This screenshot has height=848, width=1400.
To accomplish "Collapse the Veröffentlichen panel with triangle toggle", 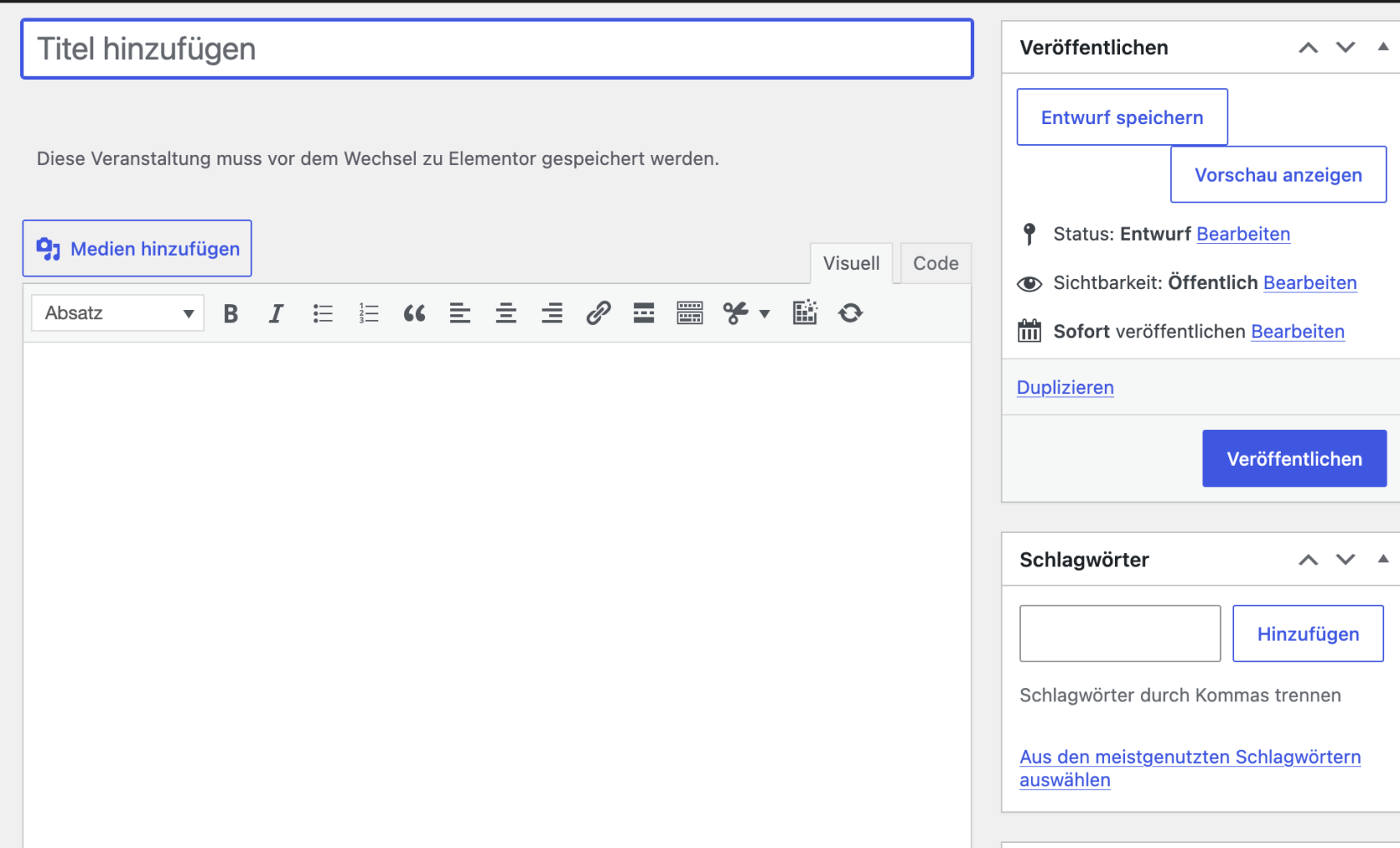I will [1383, 47].
